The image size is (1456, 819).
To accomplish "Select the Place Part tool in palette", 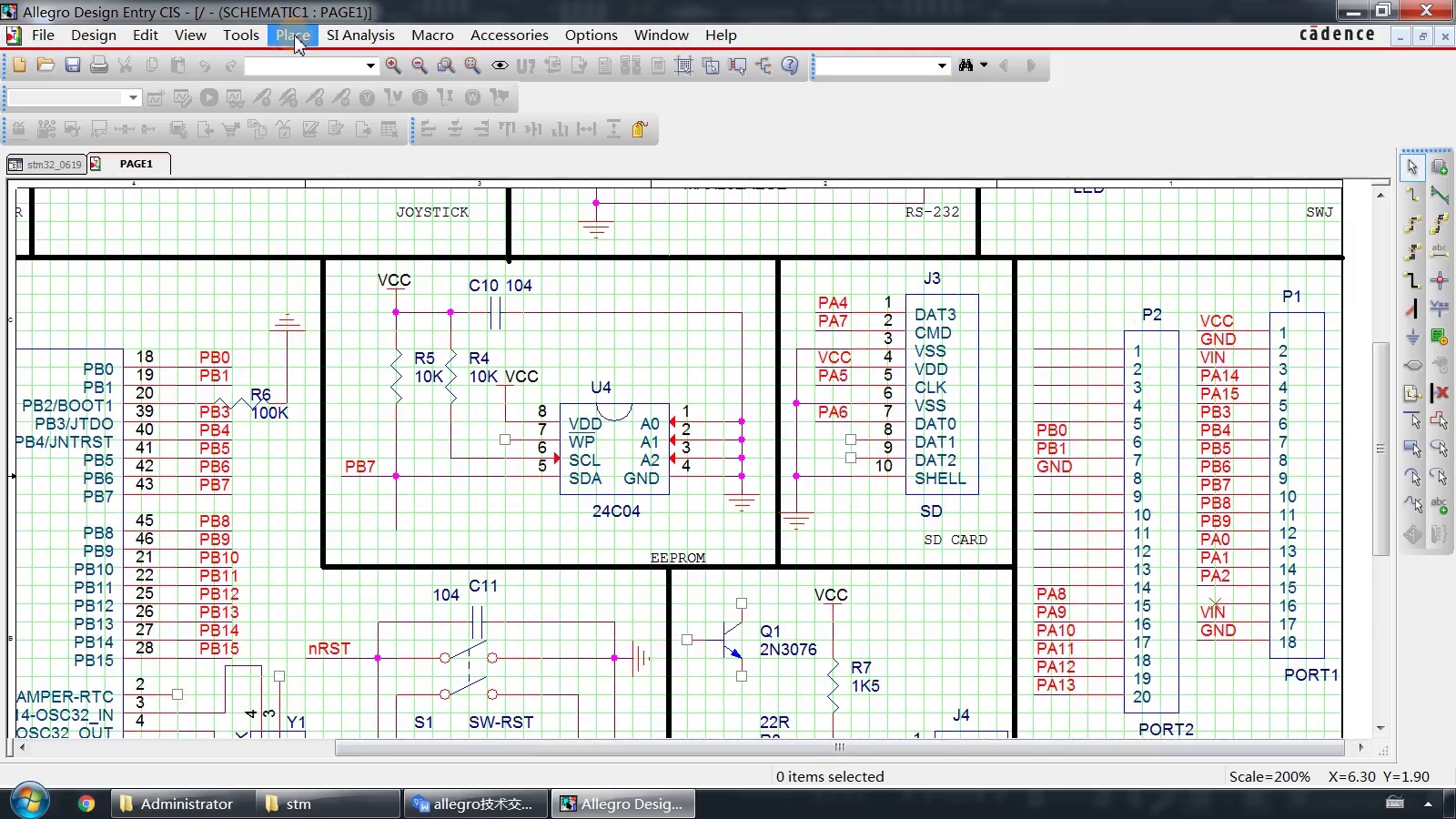I will pos(1440,167).
